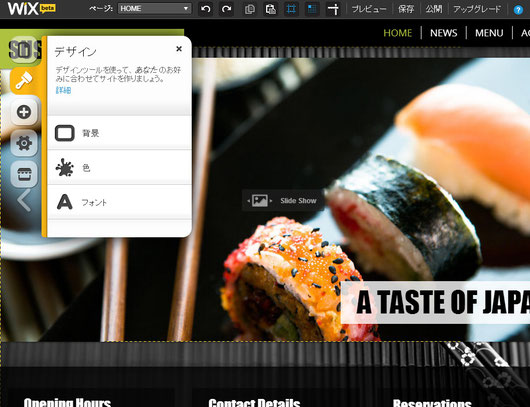Open Pages icon at sidebar top

pos(24,50)
